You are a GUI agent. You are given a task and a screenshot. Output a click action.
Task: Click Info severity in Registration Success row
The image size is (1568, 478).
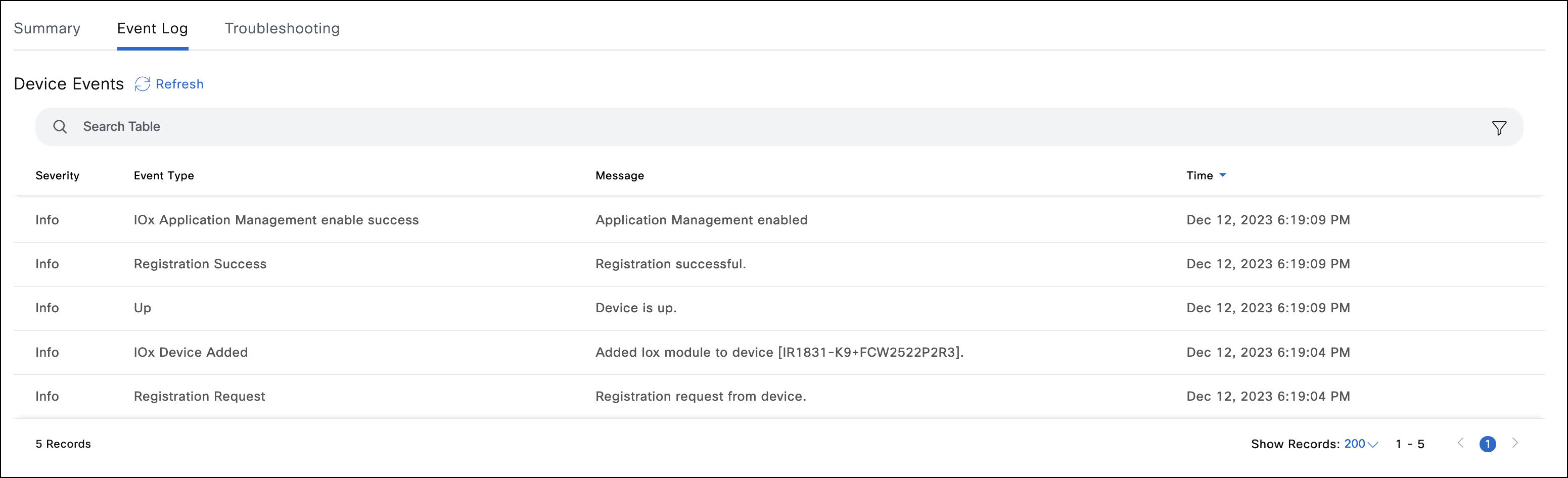coord(47,264)
